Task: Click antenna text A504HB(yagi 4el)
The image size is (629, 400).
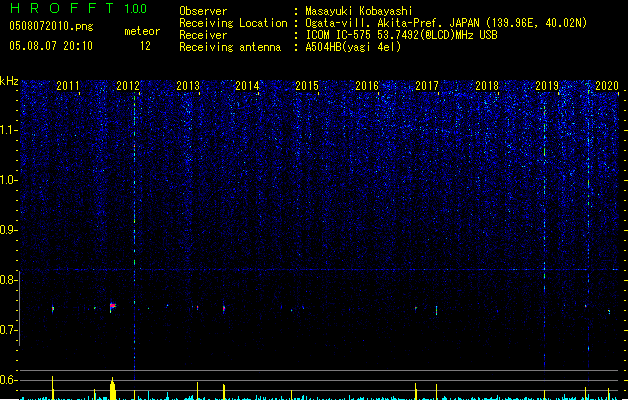Action: 353,47
